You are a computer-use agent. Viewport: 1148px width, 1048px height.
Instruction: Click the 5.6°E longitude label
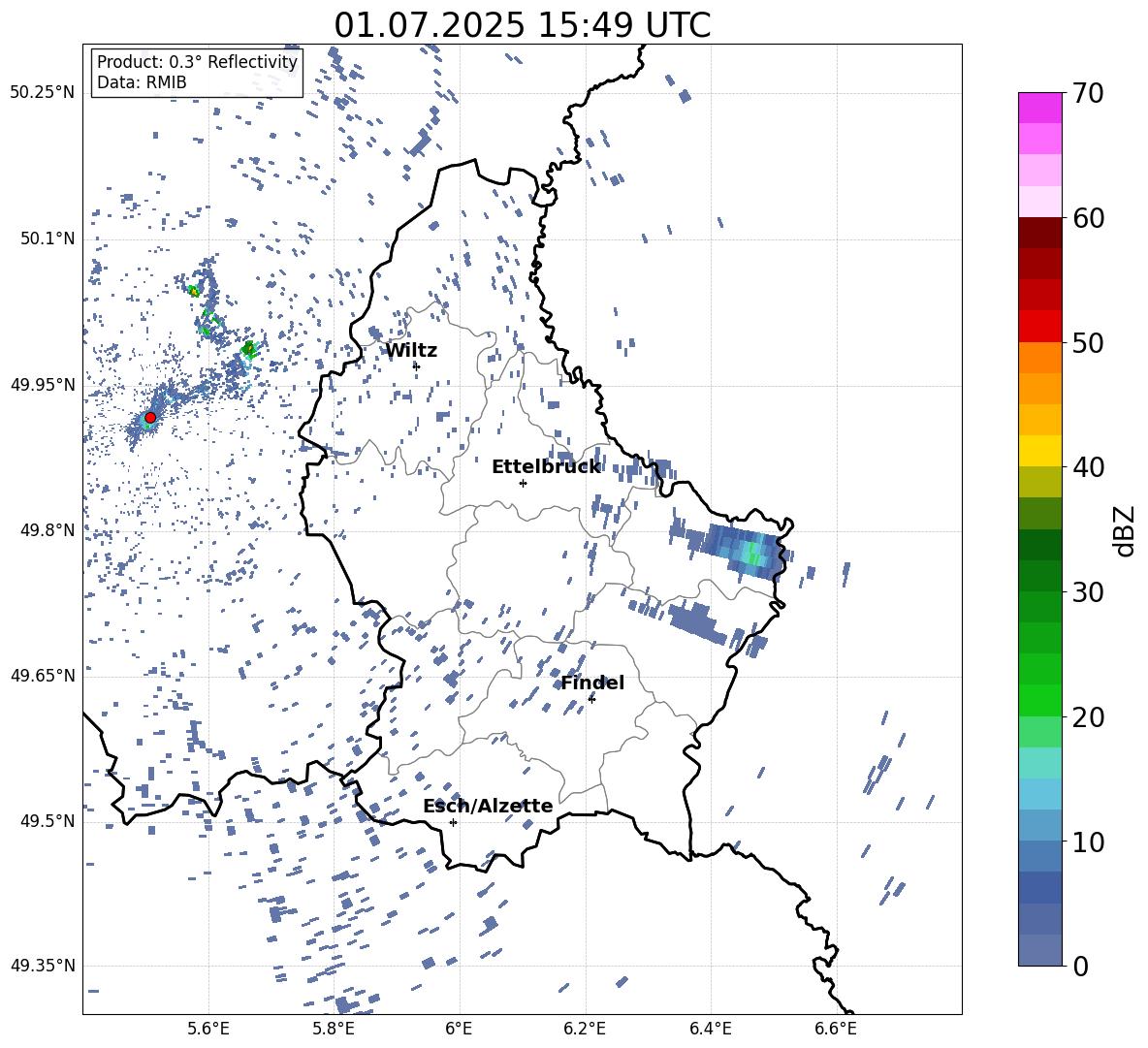coord(207,1029)
